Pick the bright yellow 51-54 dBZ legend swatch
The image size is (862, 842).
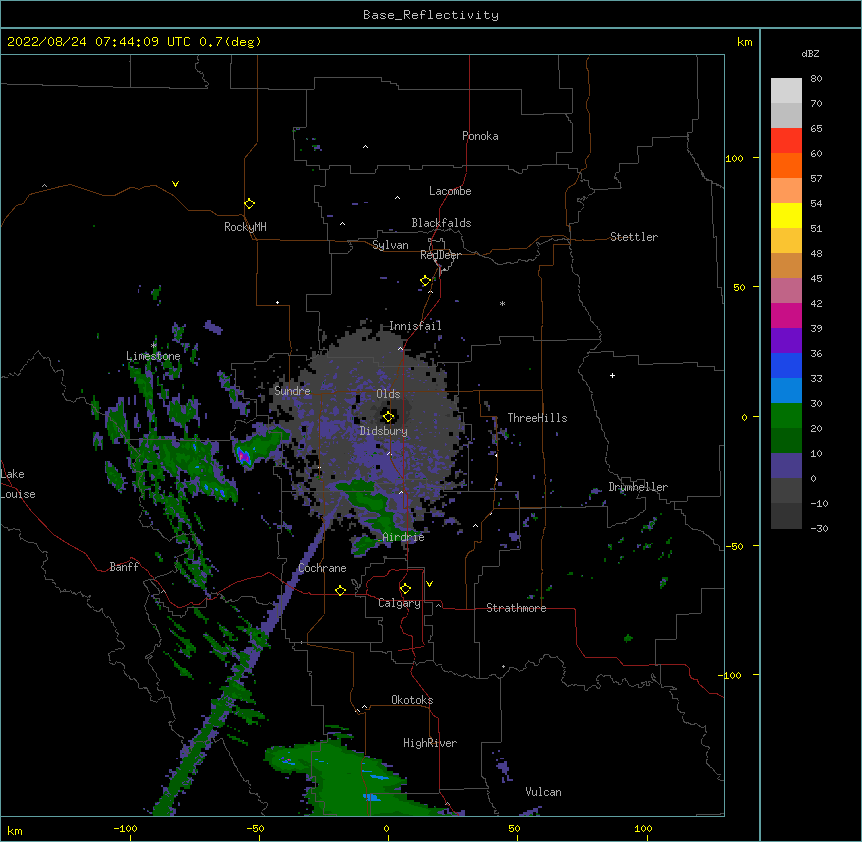coord(786,215)
